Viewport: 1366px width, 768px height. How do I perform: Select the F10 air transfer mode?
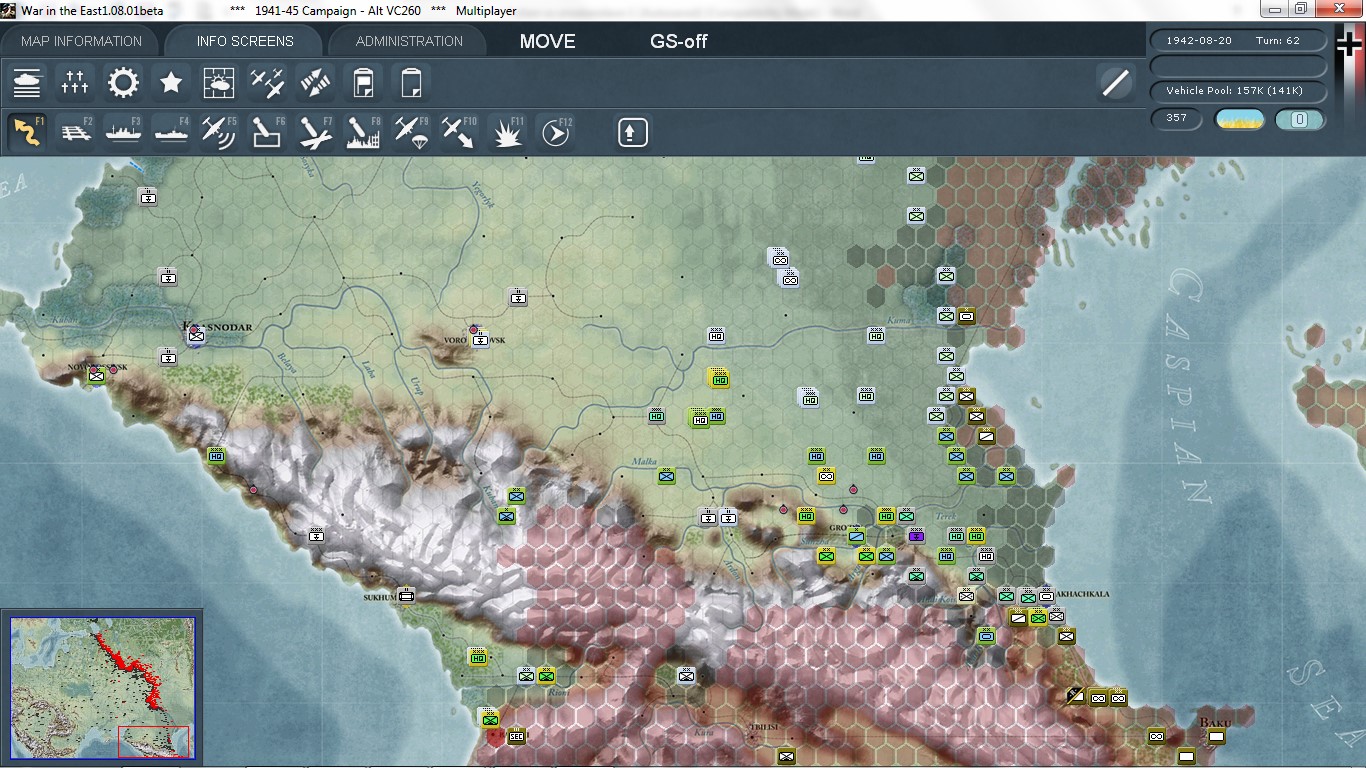(459, 132)
